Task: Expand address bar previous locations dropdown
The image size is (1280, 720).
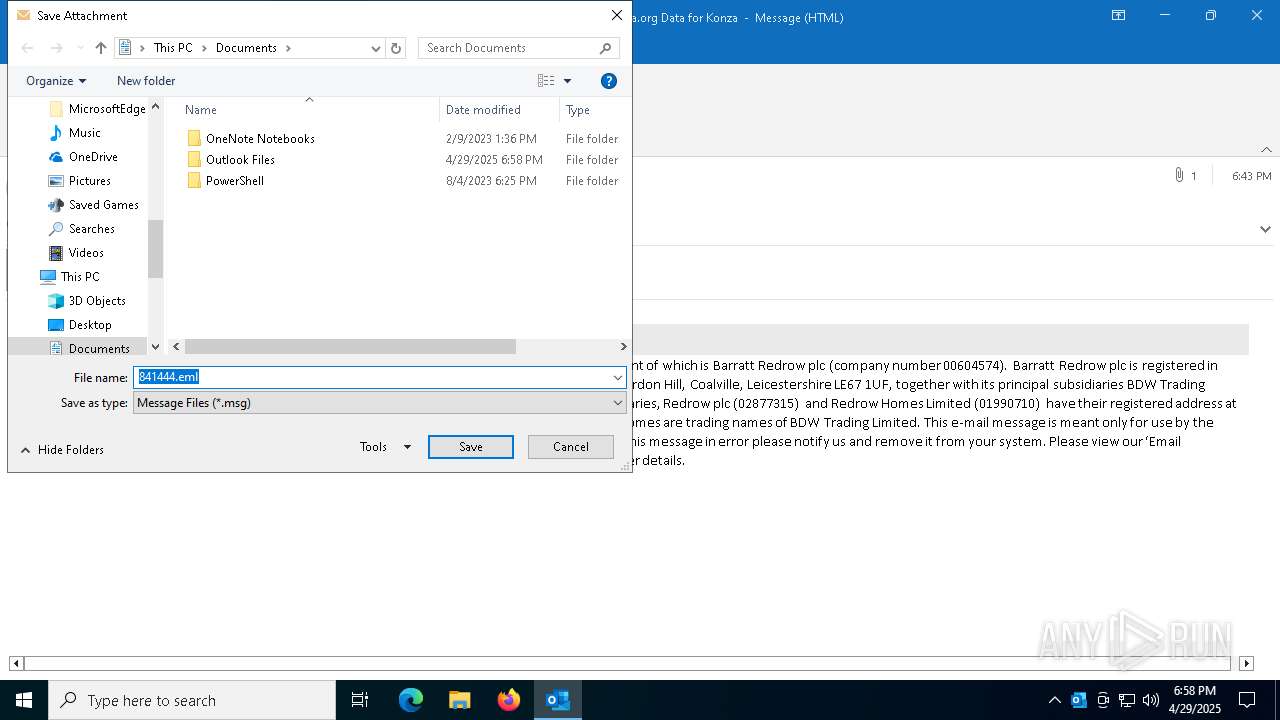Action: (376, 48)
